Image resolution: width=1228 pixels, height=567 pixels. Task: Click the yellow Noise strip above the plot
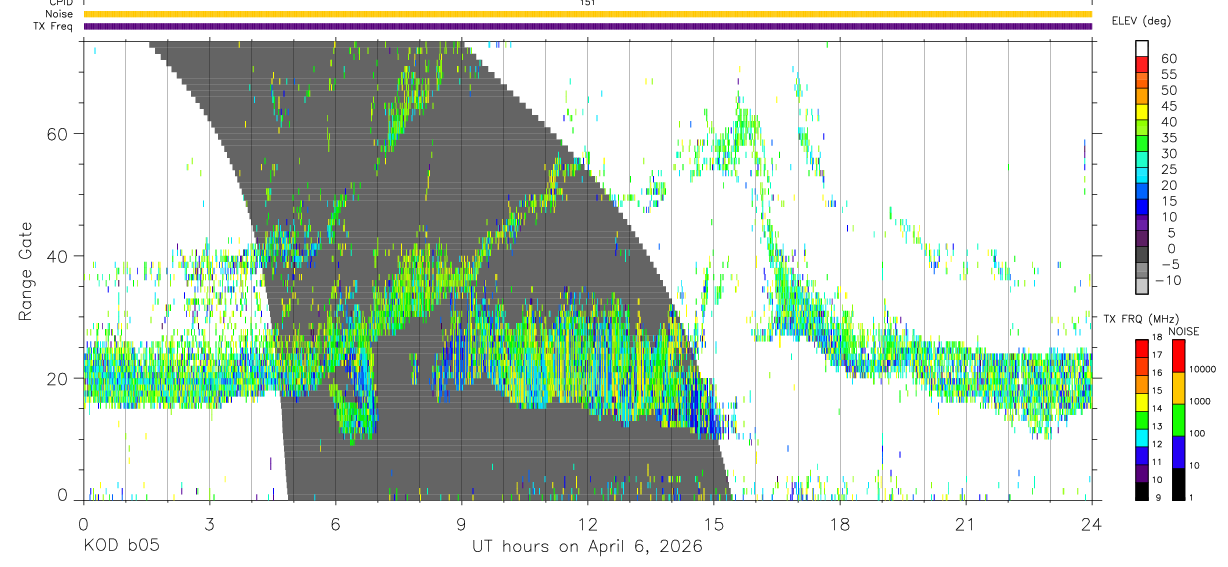click(587, 14)
